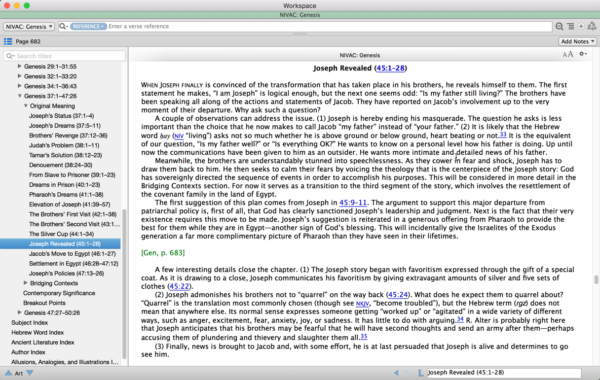Image resolution: width=600 pixels, height=380 pixels.
Task: Click the L icon beside Joseph Revealed field
Action: pos(420,372)
